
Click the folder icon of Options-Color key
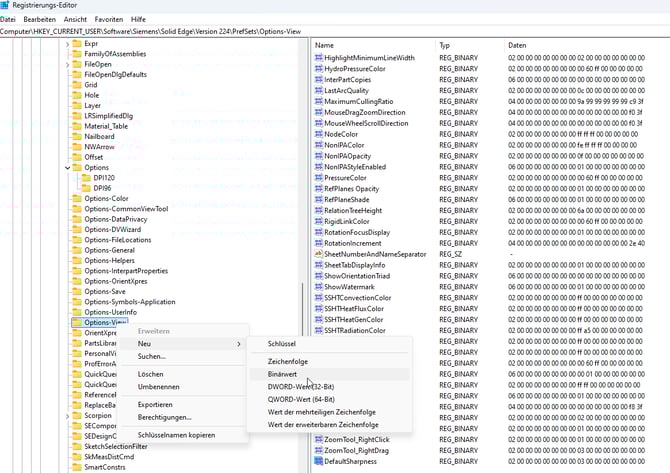(76, 198)
